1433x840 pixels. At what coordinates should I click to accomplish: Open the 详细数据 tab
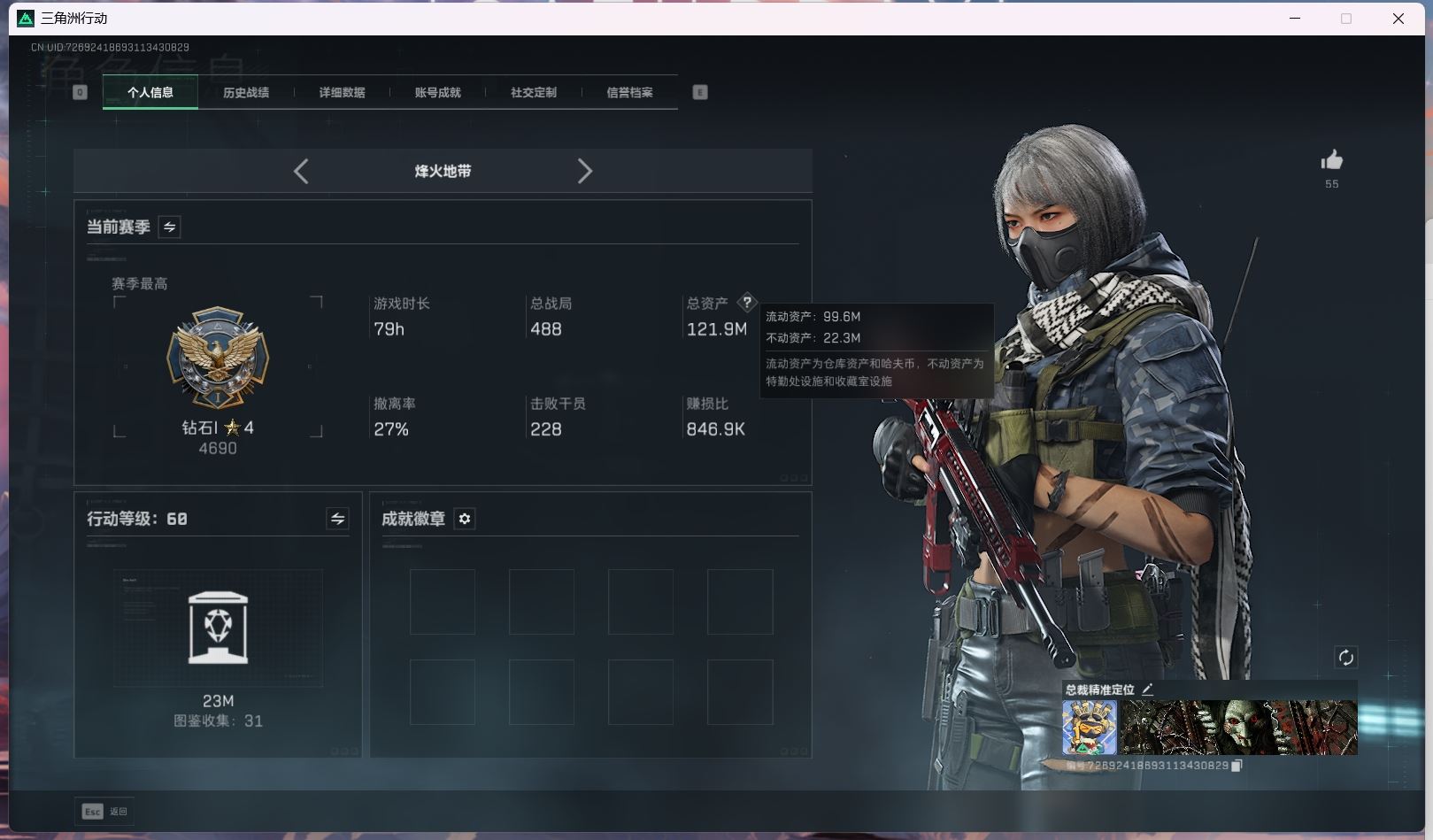[x=342, y=92]
